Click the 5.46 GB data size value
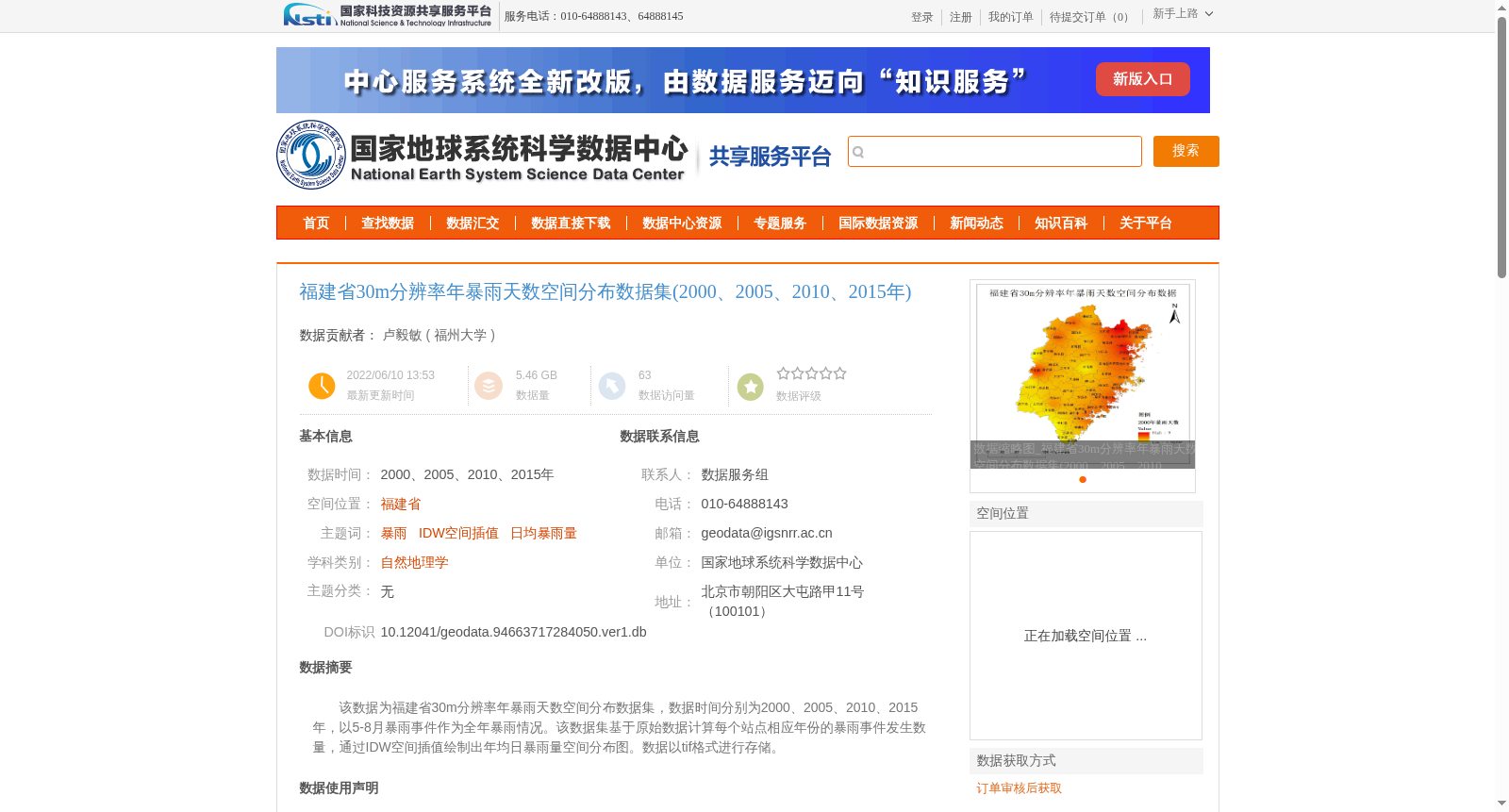Image resolution: width=1509 pixels, height=812 pixels. tap(537, 375)
